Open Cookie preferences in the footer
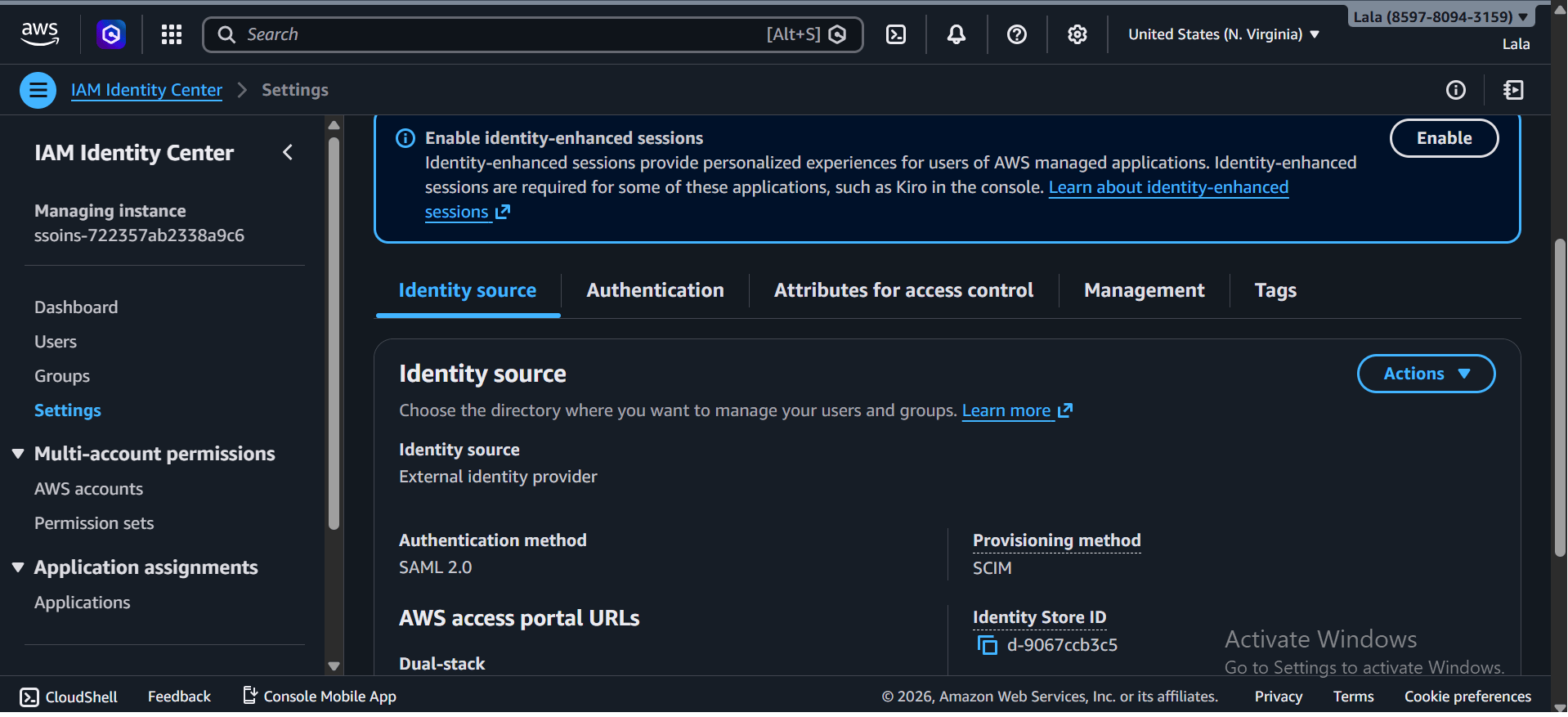The image size is (1568, 717). tap(1467, 697)
